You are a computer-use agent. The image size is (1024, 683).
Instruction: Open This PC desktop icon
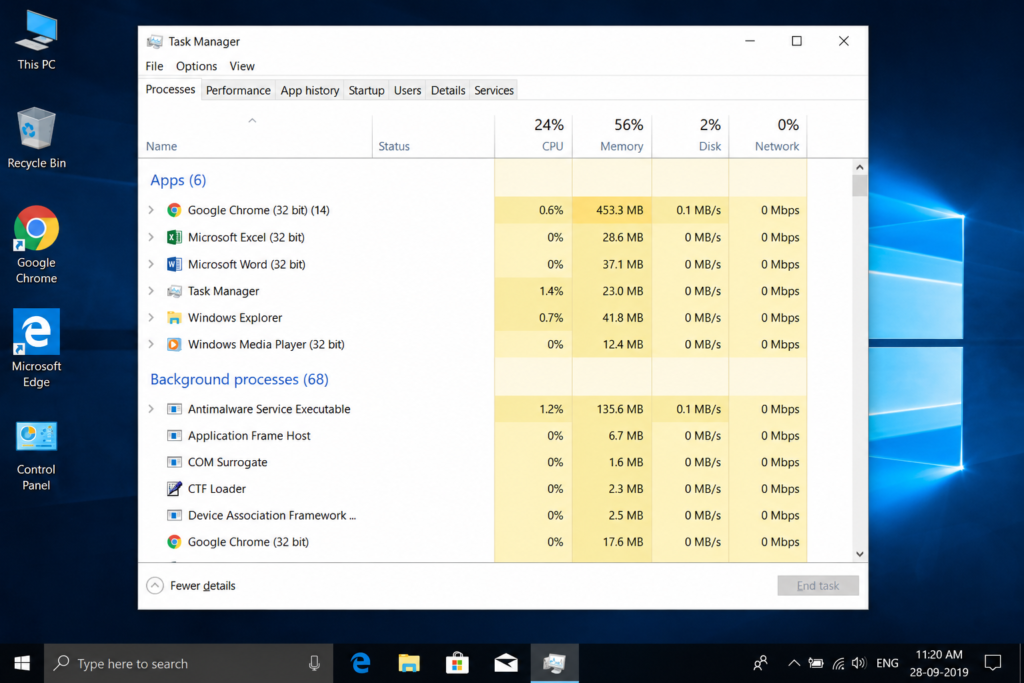[x=37, y=40]
